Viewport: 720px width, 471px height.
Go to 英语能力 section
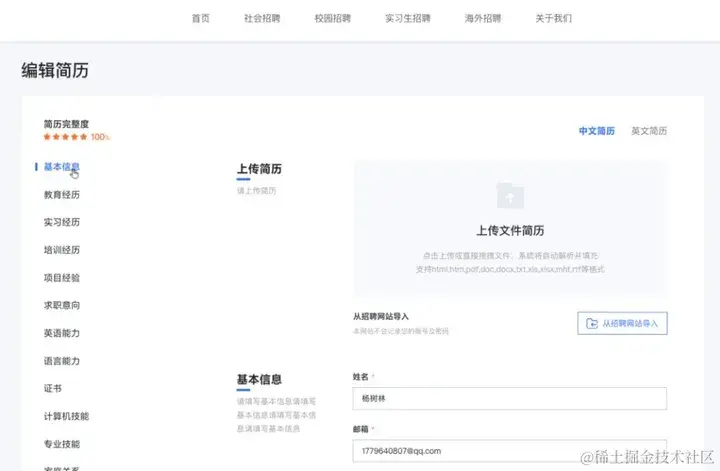click(x=62, y=333)
